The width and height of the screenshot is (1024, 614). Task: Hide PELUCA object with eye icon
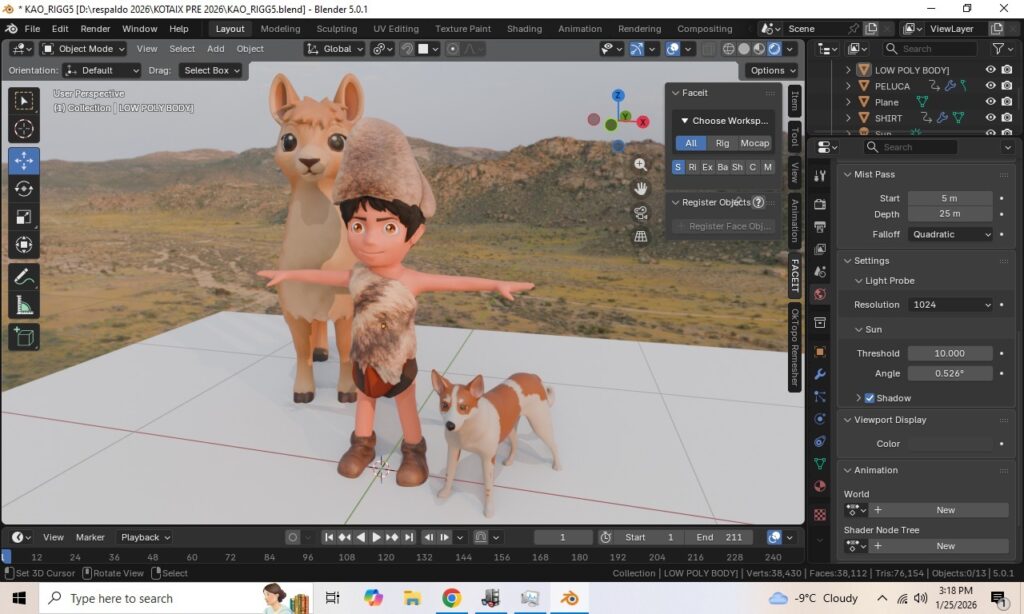pos(991,86)
